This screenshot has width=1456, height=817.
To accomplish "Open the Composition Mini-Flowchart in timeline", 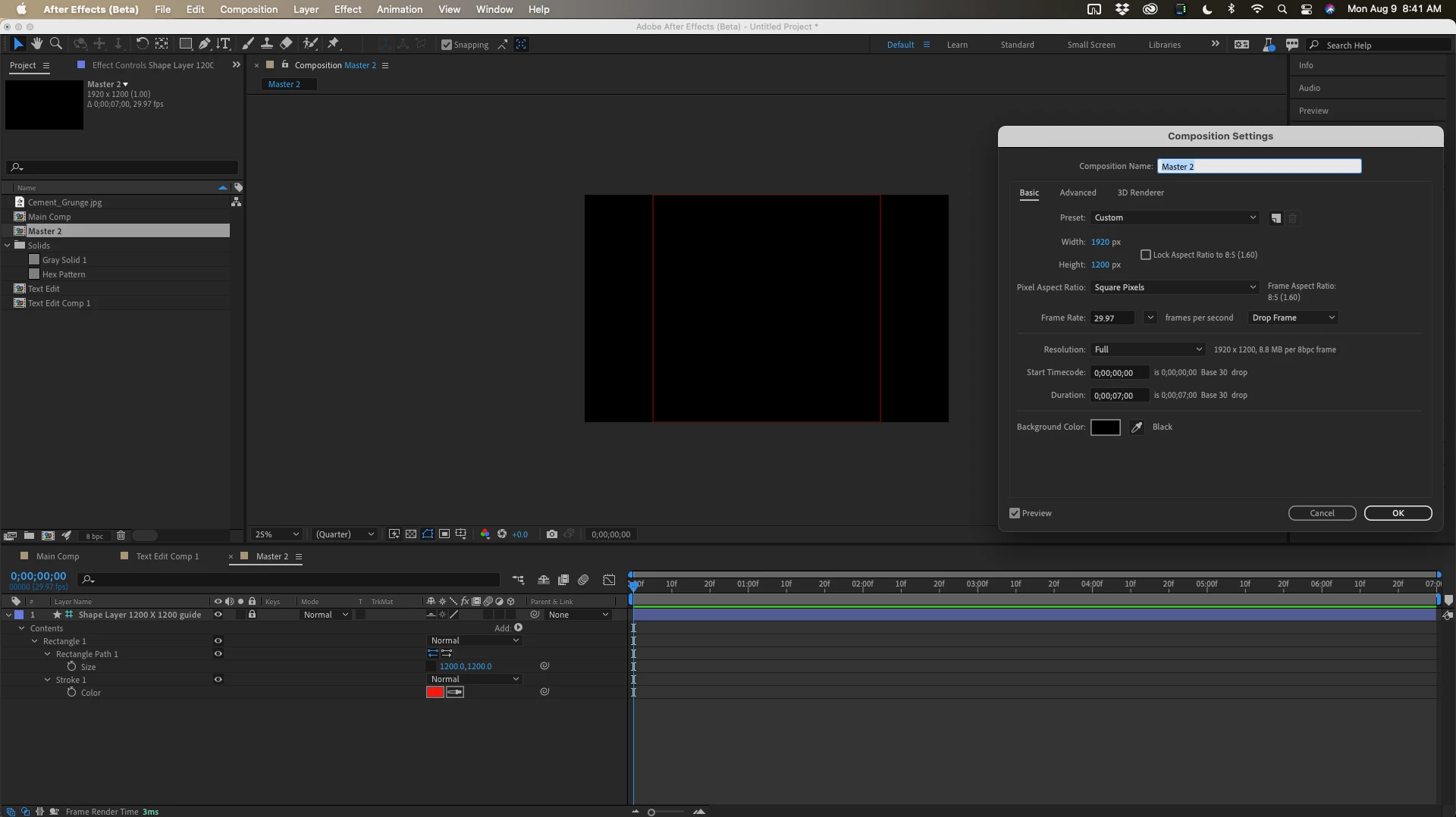I will pyautogui.click(x=518, y=580).
